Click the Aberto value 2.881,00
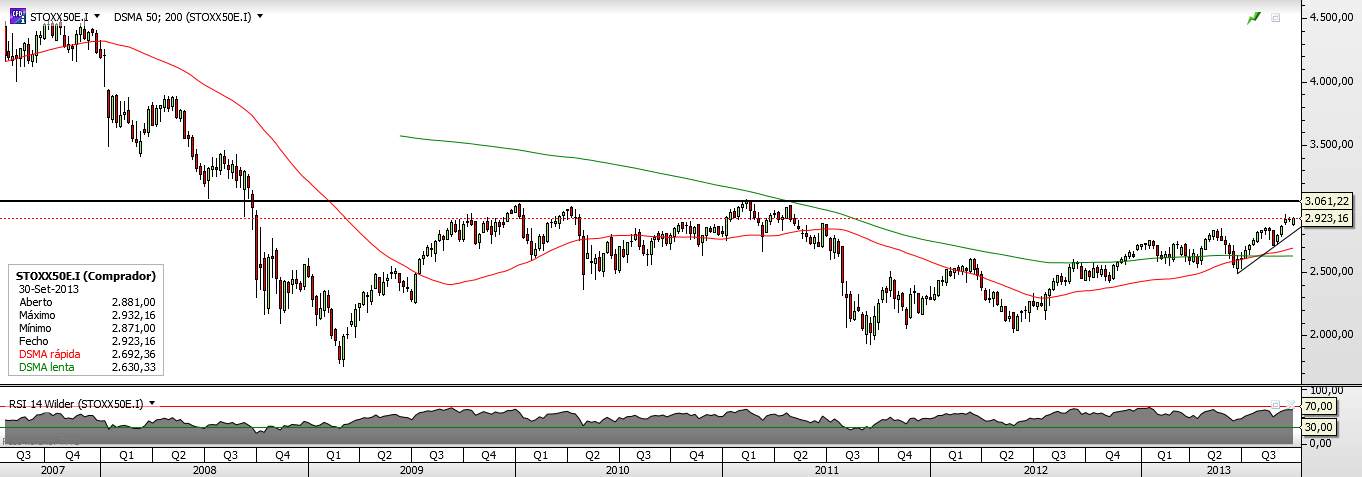Viewport: 1362px width, 477px height. coord(136,300)
